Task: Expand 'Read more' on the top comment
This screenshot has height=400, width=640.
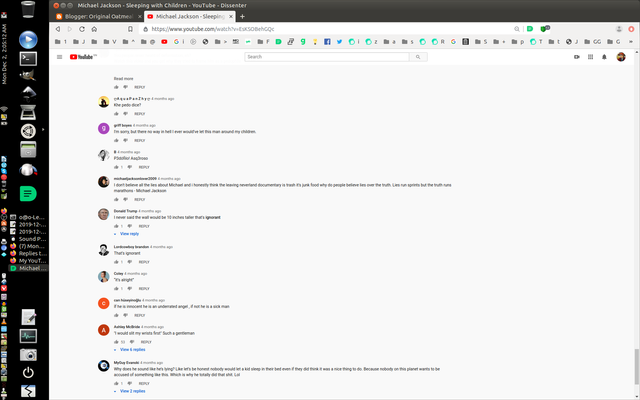Action: tap(123, 79)
